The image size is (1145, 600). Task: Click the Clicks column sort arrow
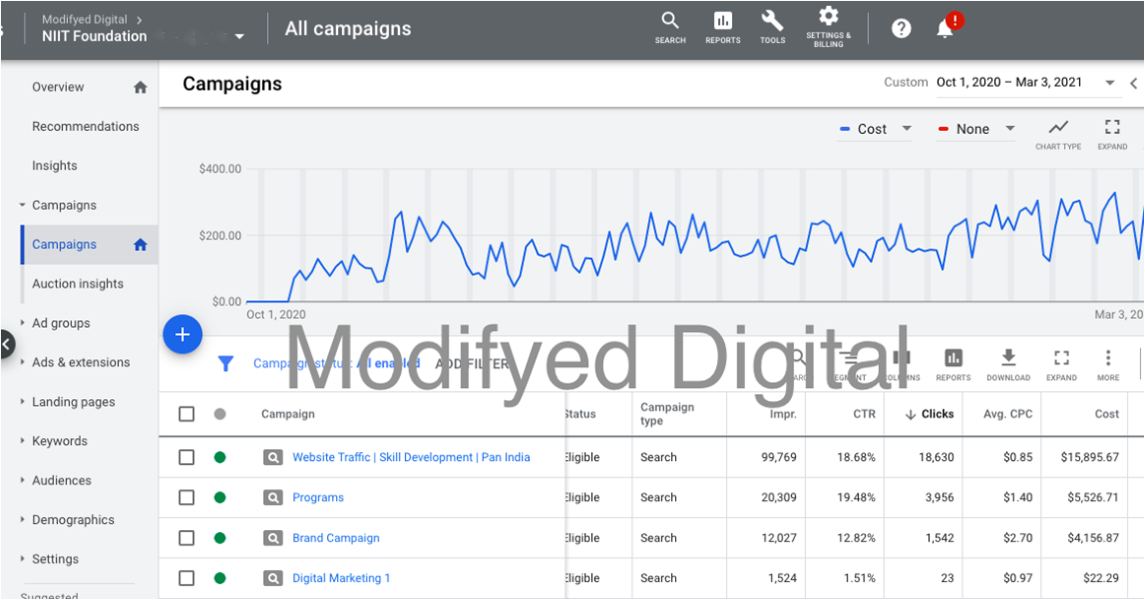(x=910, y=415)
